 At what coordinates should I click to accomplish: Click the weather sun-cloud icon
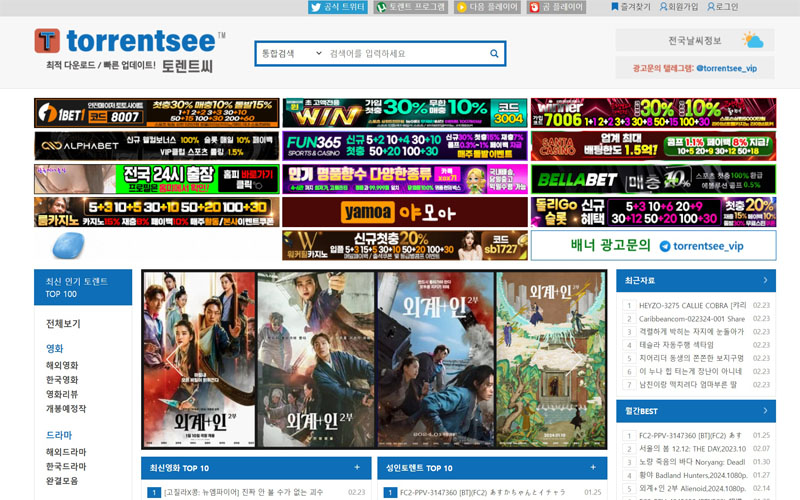[x=753, y=40]
